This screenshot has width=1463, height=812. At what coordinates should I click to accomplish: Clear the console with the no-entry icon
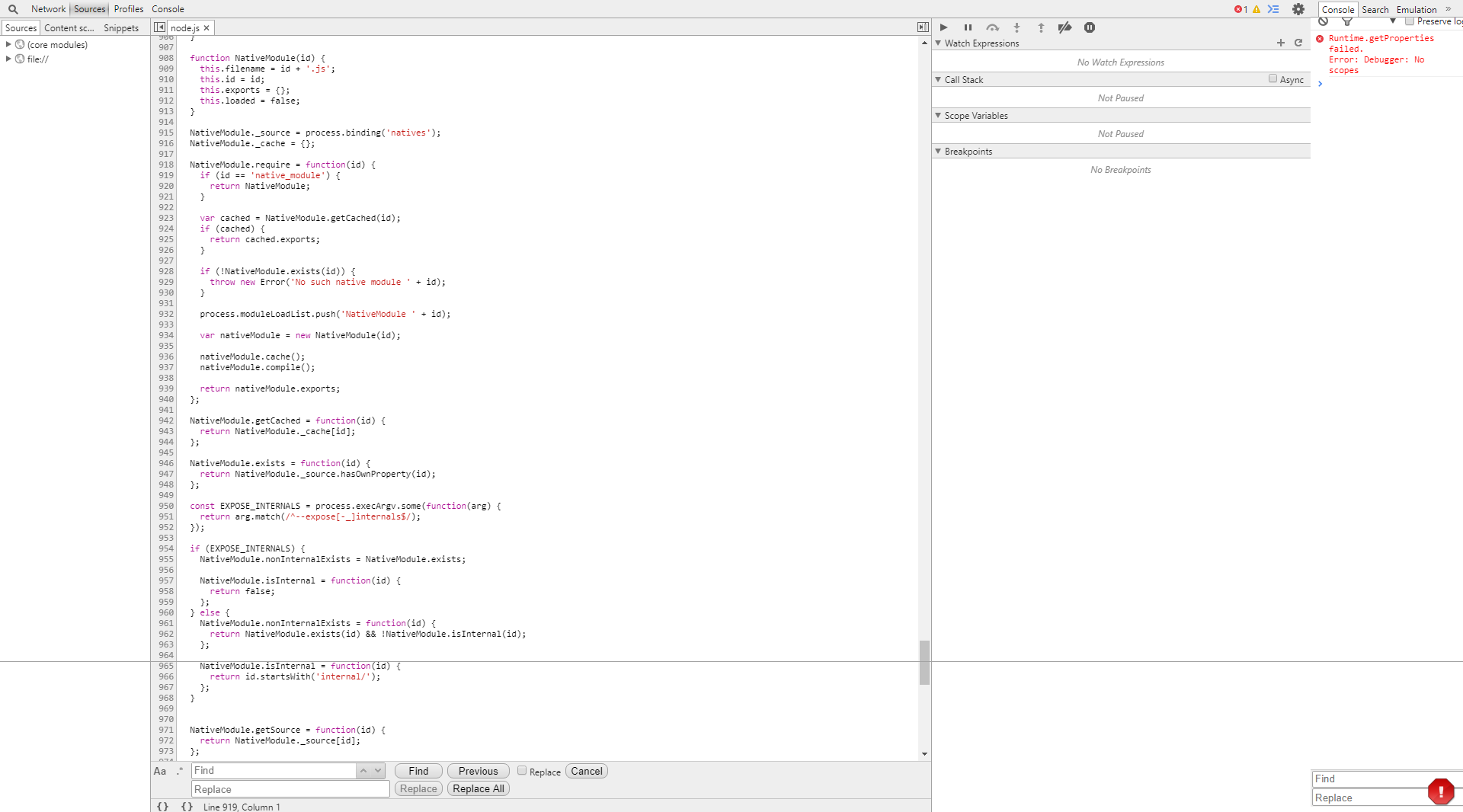tap(1322, 21)
